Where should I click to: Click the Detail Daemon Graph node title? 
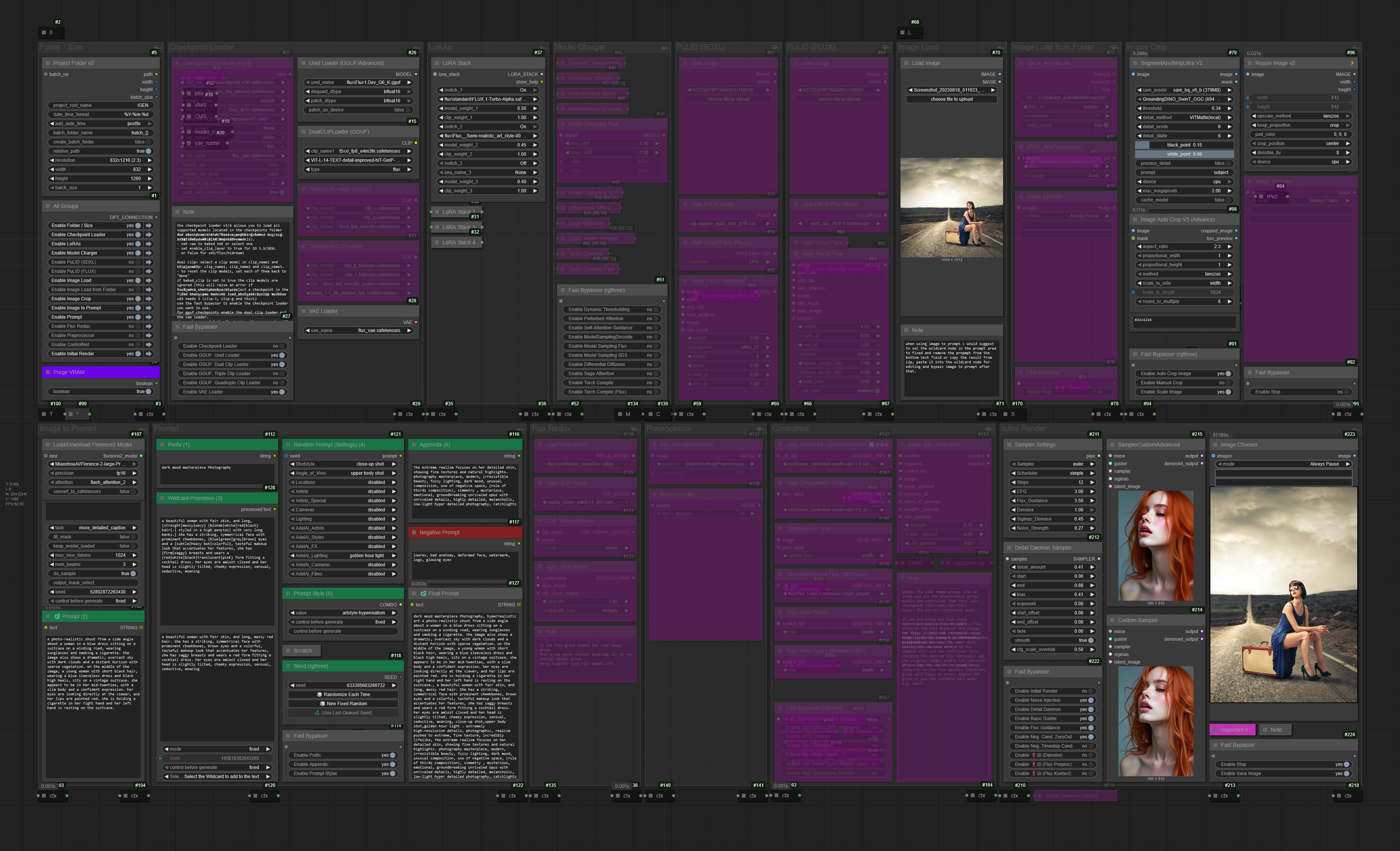pyautogui.click(x=1070, y=795)
